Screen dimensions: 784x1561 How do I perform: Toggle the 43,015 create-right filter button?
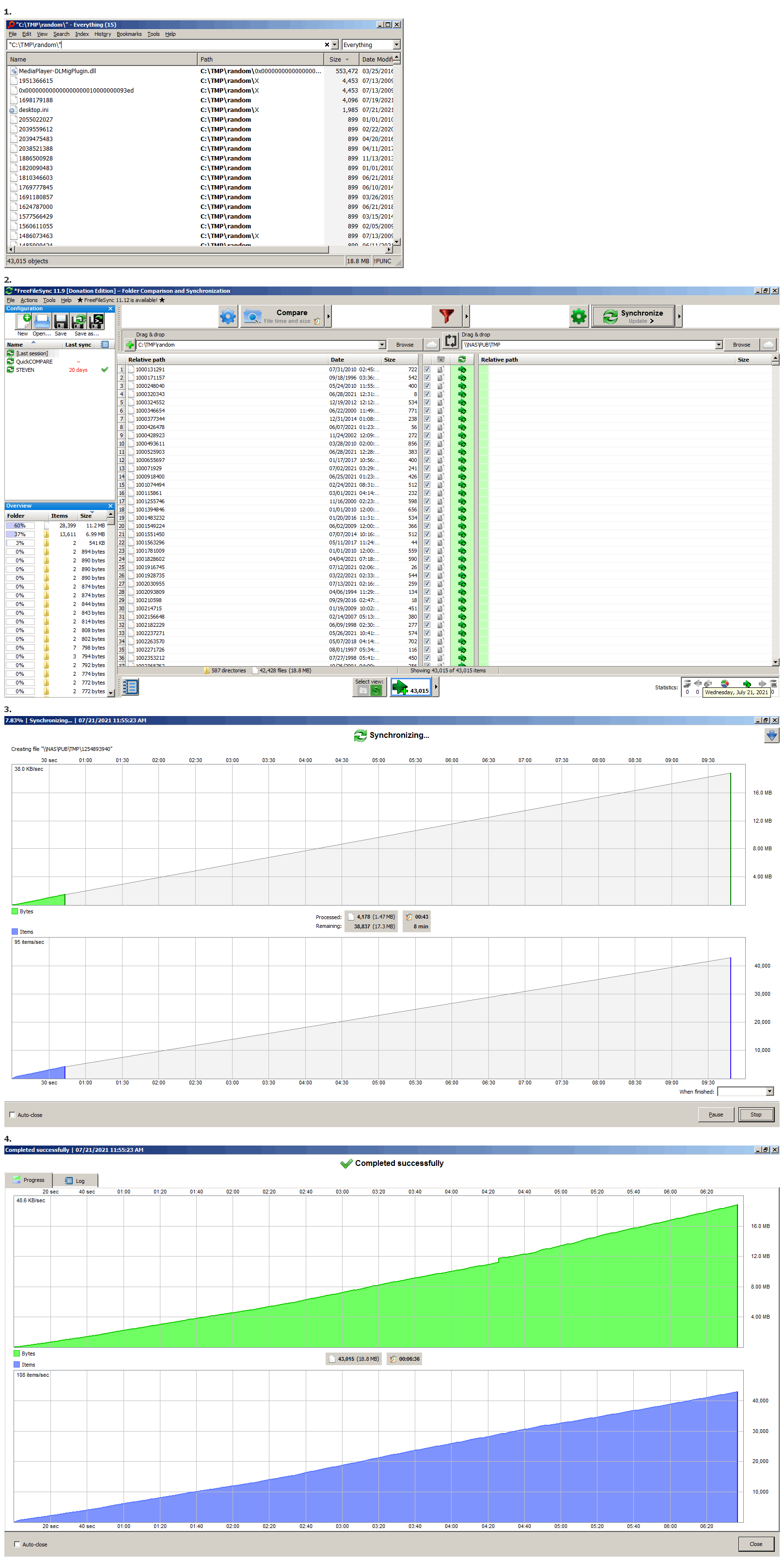click(x=410, y=687)
